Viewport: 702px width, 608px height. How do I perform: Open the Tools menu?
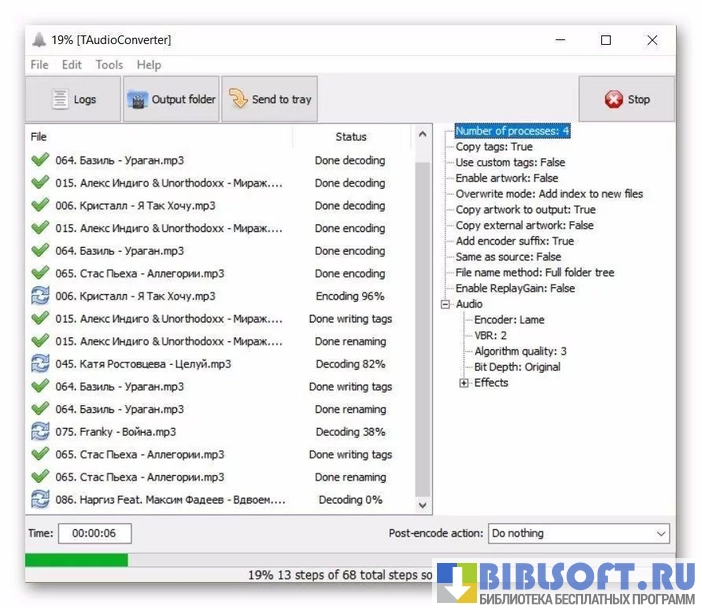(x=109, y=65)
